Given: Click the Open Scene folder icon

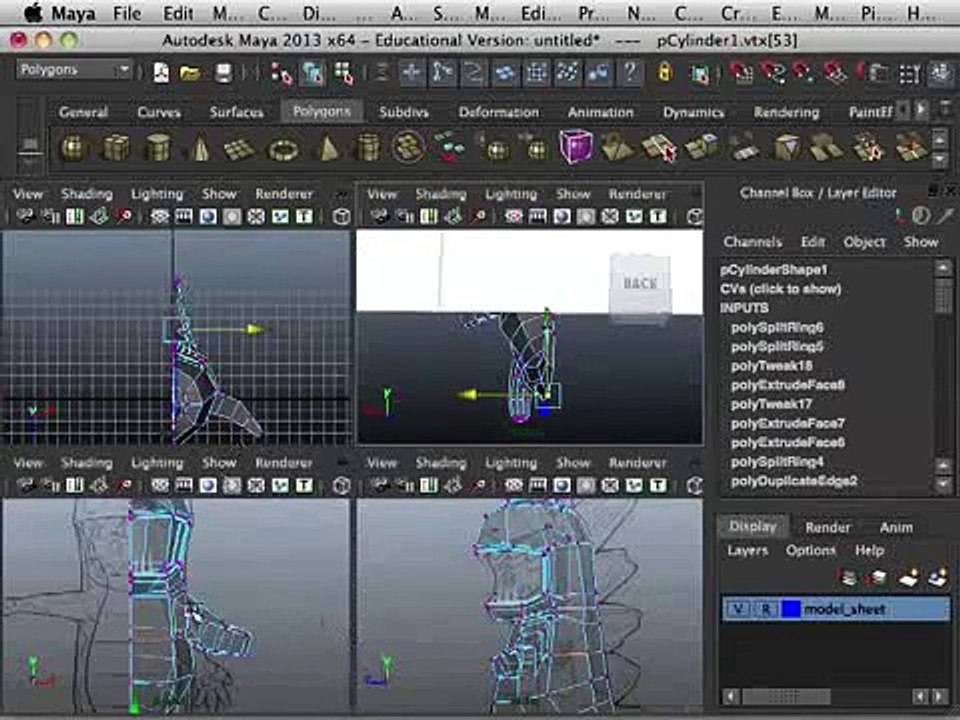Looking at the screenshot, I should [x=190, y=74].
